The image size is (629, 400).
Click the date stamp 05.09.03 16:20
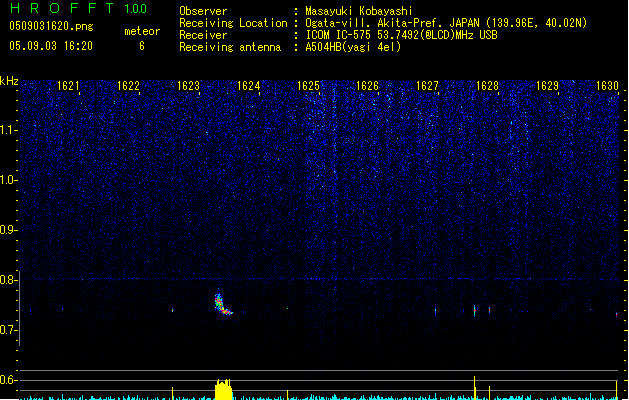tap(51, 46)
